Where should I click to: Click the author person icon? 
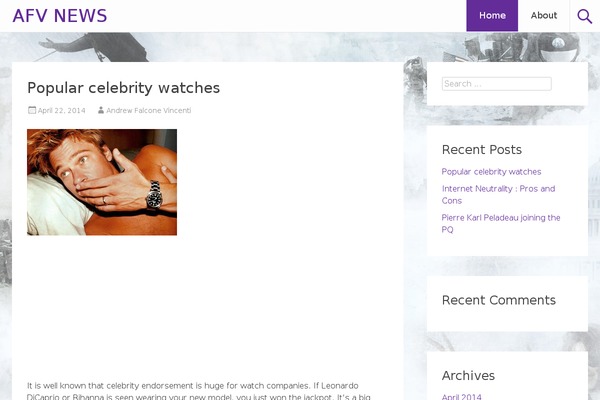pyautogui.click(x=101, y=110)
